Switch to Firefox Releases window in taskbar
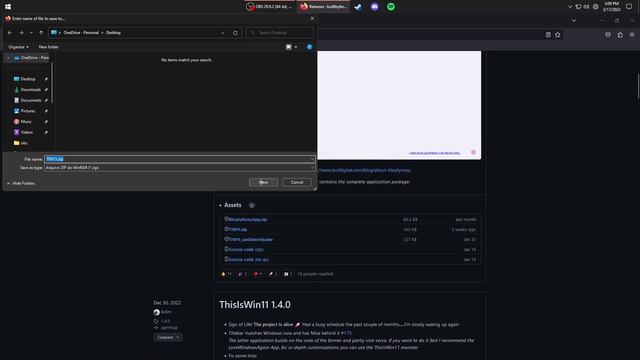This screenshot has width=640, height=360. pyautogui.click(x=323, y=7)
